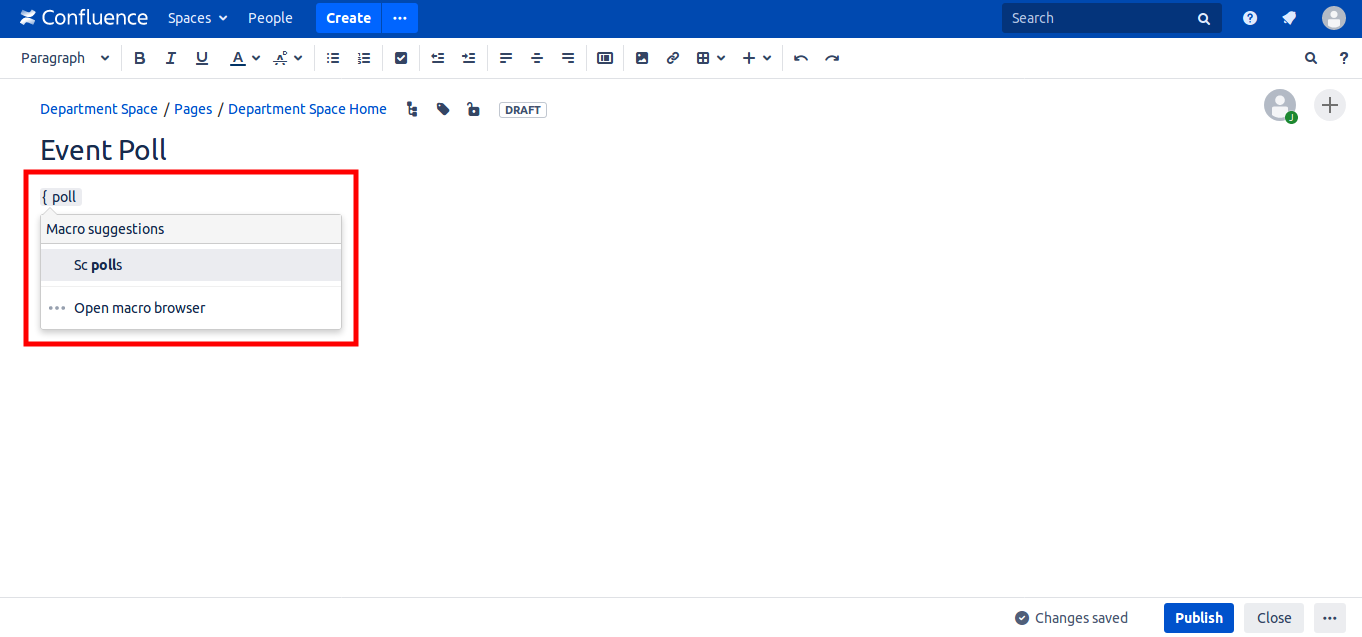Publish the Event Poll page
This screenshot has height=637, width=1362.
coord(1198,618)
